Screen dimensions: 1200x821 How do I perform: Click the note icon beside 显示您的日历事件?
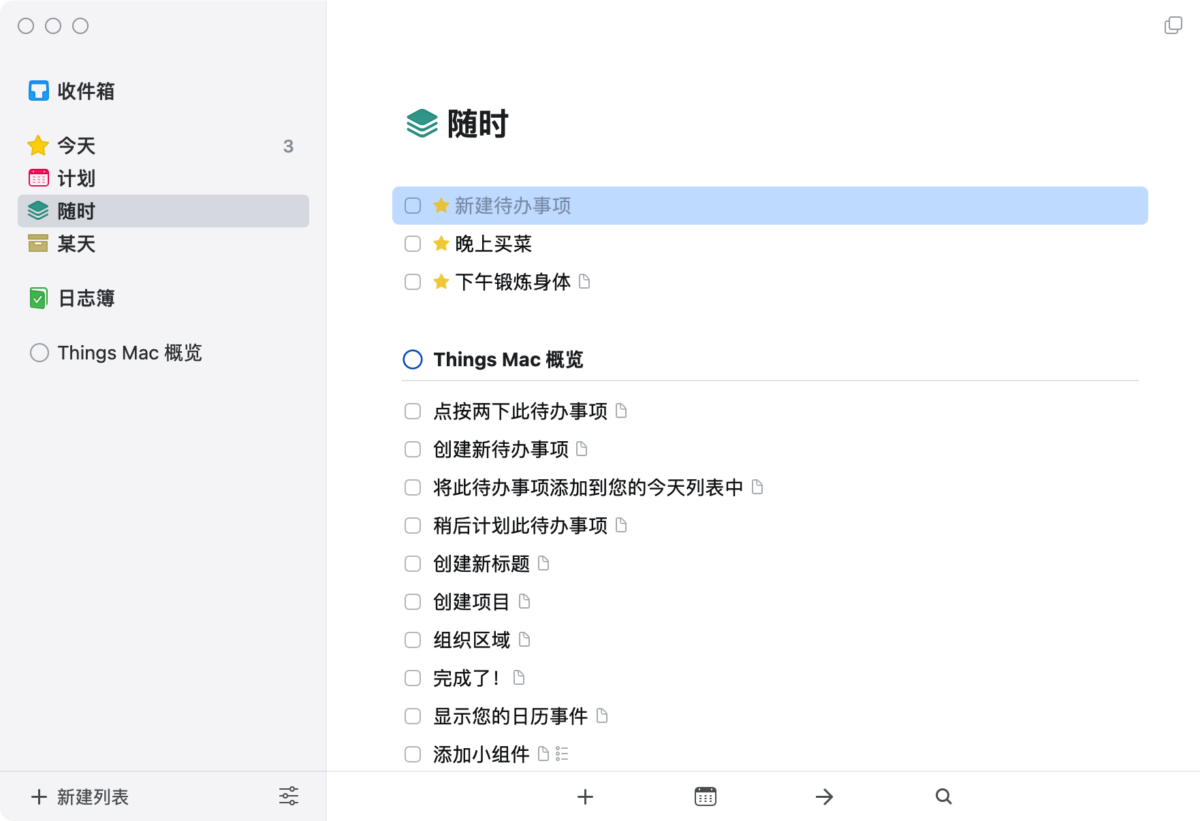602,716
